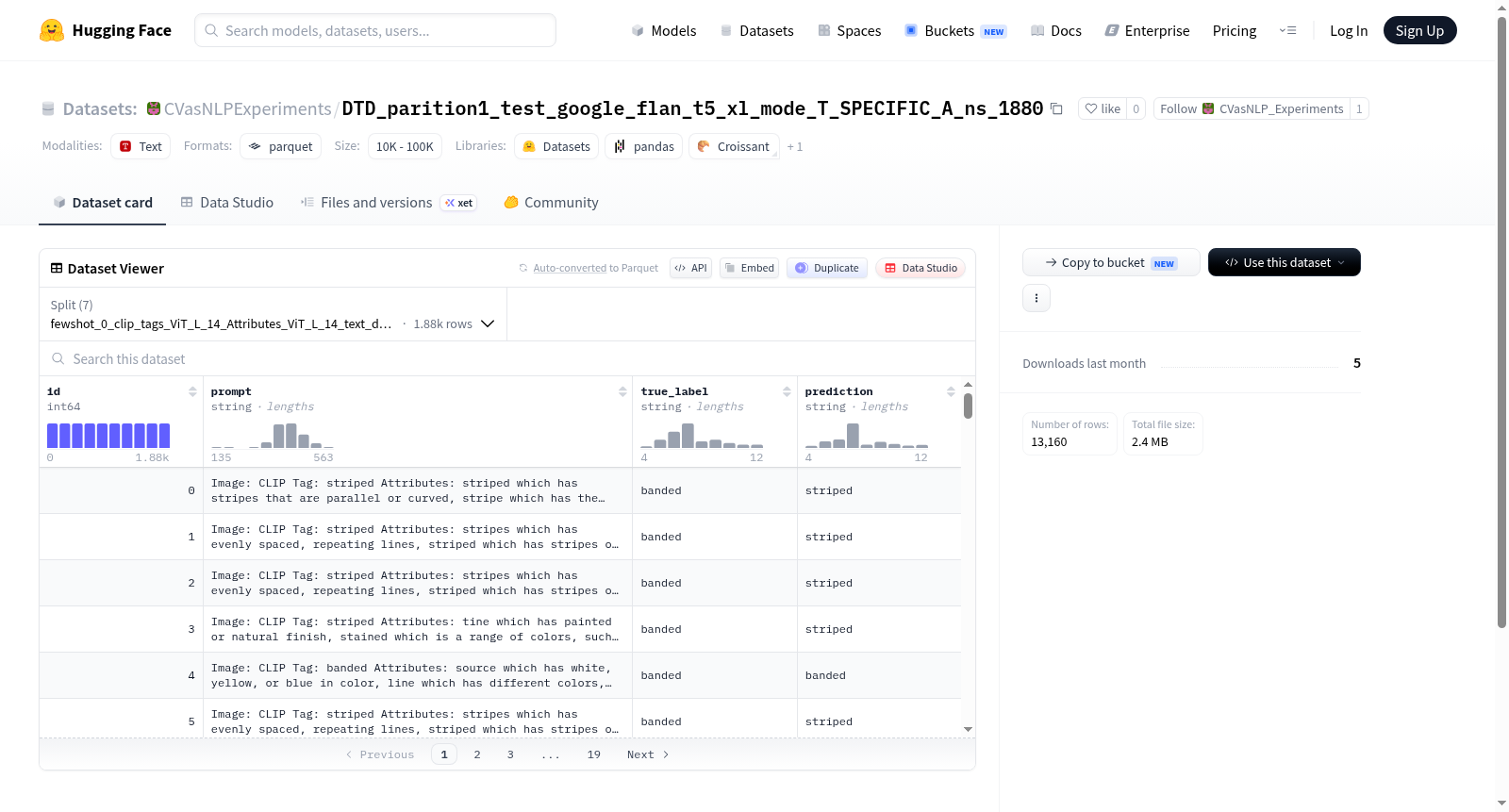Image resolution: width=1509 pixels, height=812 pixels.
Task: Sort the id column
Action: [x=192, y=391]
